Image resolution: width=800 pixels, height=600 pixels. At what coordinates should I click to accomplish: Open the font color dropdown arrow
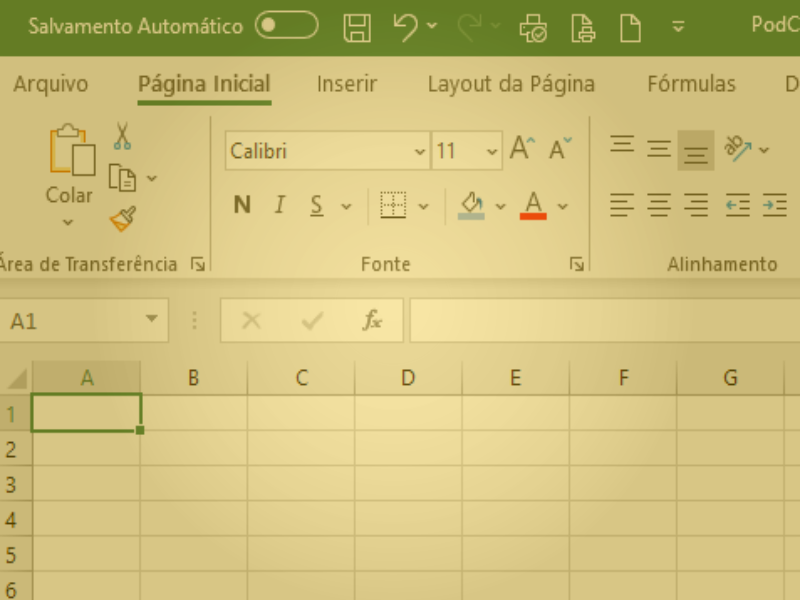(563, 207)
